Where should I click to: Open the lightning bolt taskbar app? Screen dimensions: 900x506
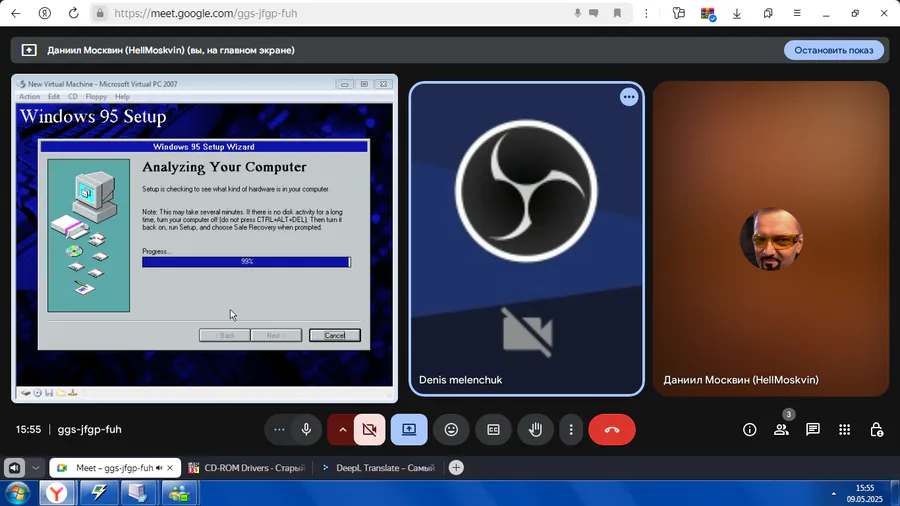click(x=98, y=493)
